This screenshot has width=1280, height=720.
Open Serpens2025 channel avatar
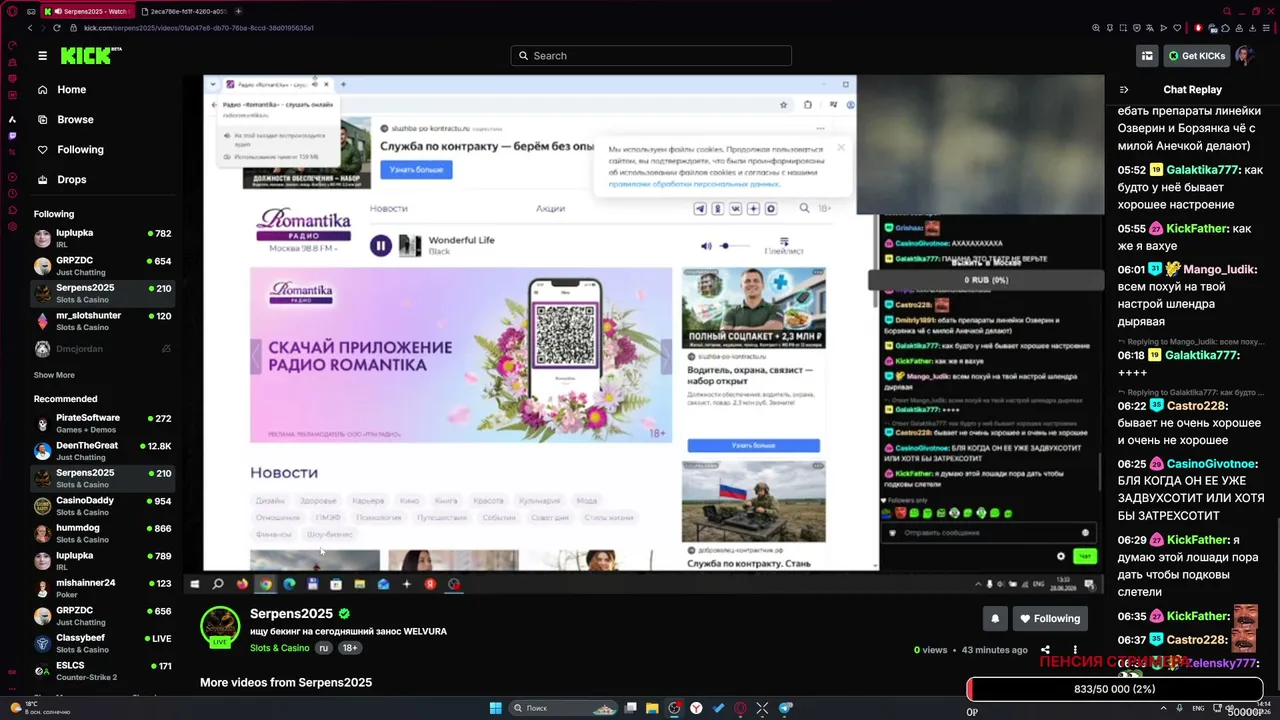click(220, 626)
